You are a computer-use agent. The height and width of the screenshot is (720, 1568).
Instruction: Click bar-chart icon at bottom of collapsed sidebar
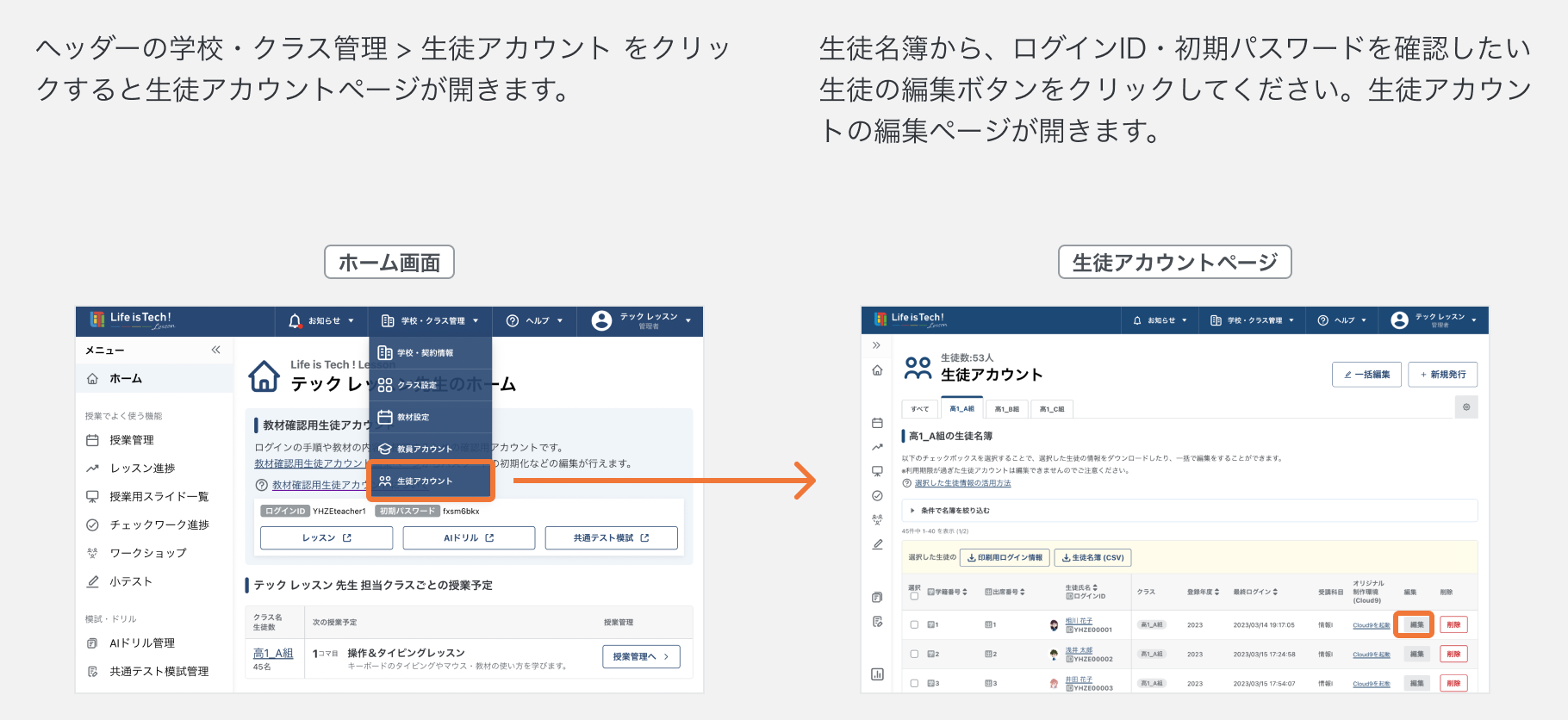877,674
